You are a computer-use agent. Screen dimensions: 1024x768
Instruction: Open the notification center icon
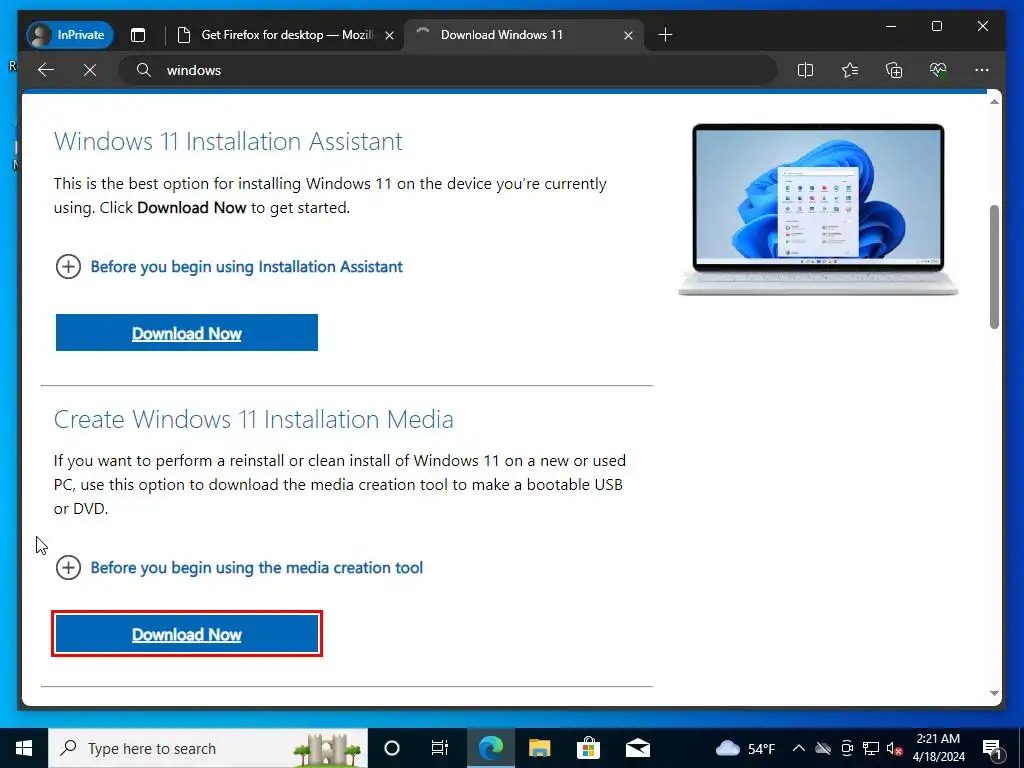point(991,748)
